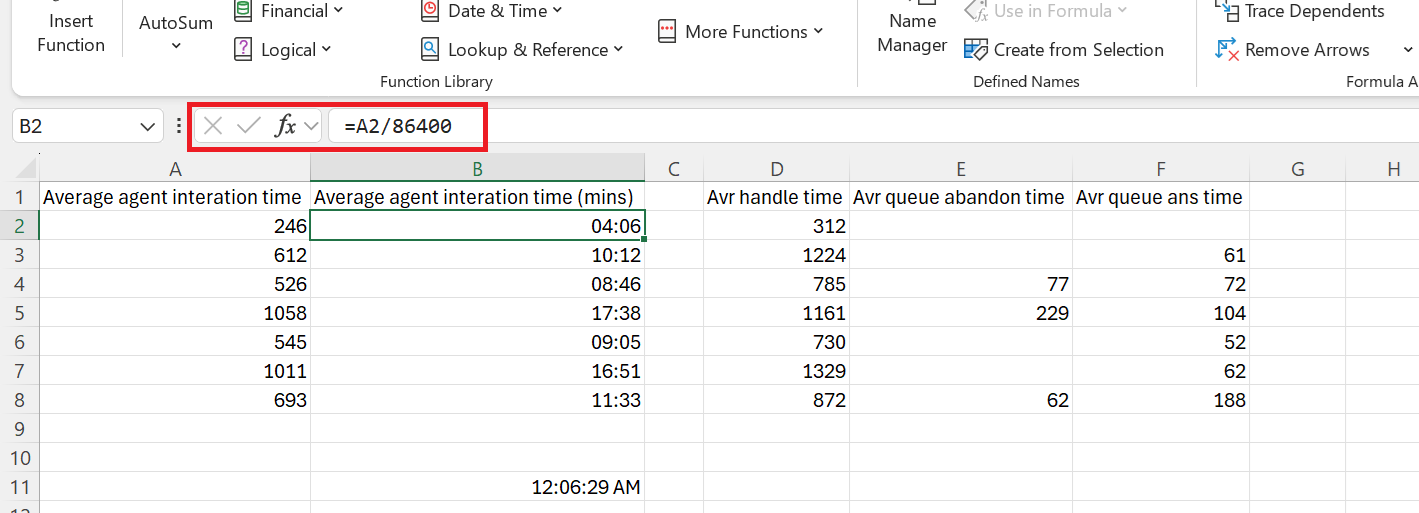The height and width of the screenshot is (513, 1419).
Task: Click cell A1 'Average agent interation time'
Action: 175,197
